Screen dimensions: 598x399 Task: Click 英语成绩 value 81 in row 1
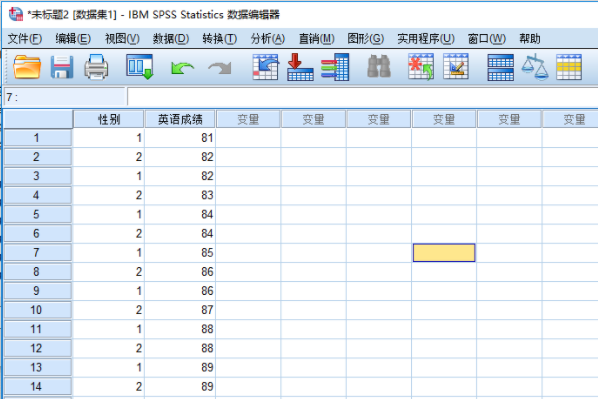(180, 138)
